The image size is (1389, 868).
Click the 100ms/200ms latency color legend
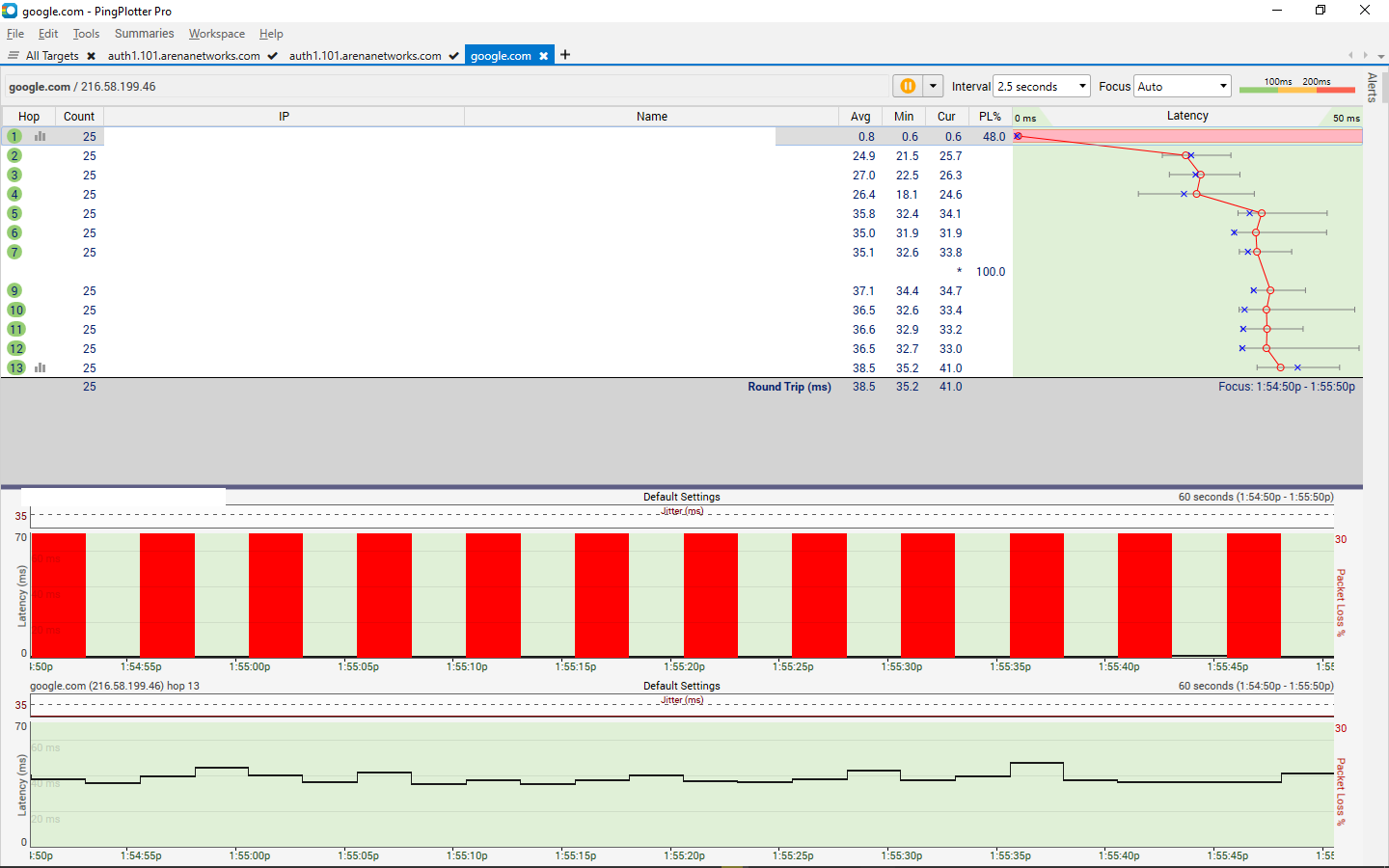(x=1297, y=86)
